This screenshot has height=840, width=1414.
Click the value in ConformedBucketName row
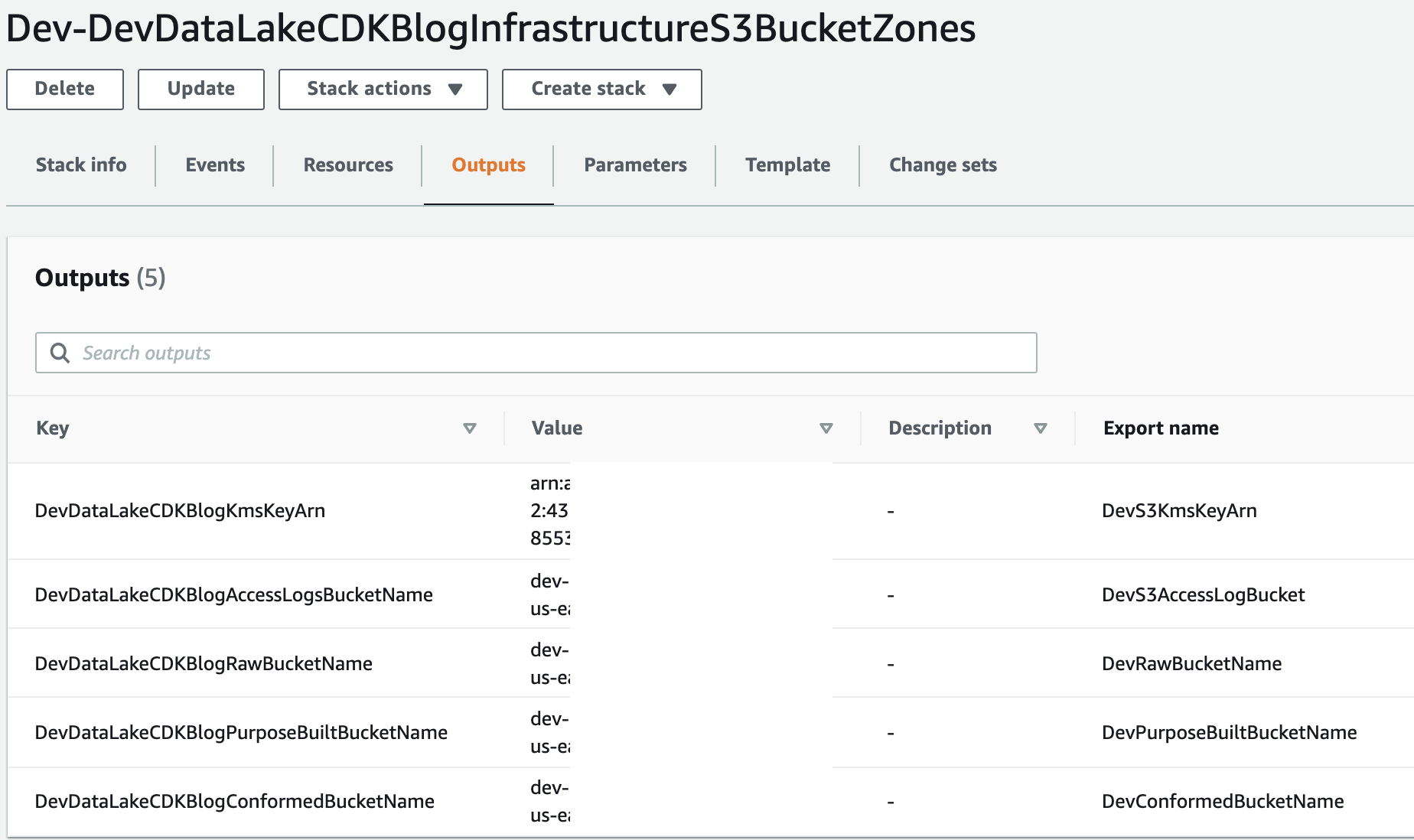coord(550,802)
